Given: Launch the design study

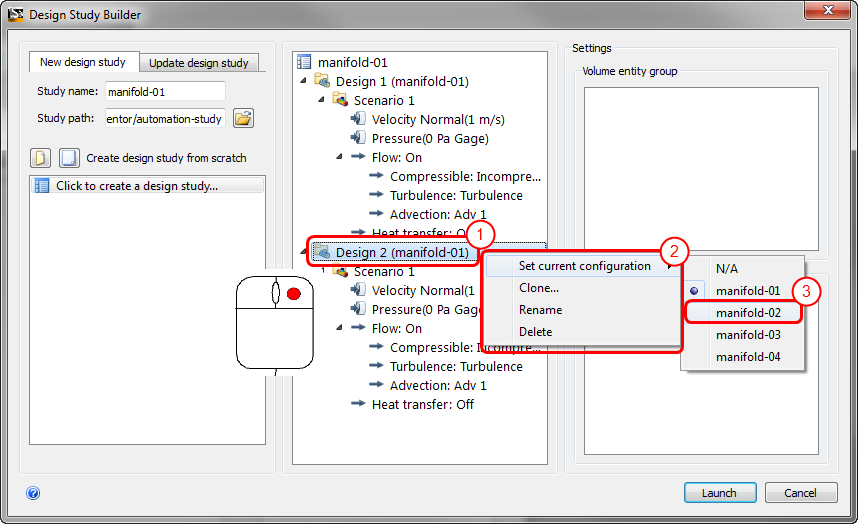Looking at the screenshot, I should coord(720,493).
